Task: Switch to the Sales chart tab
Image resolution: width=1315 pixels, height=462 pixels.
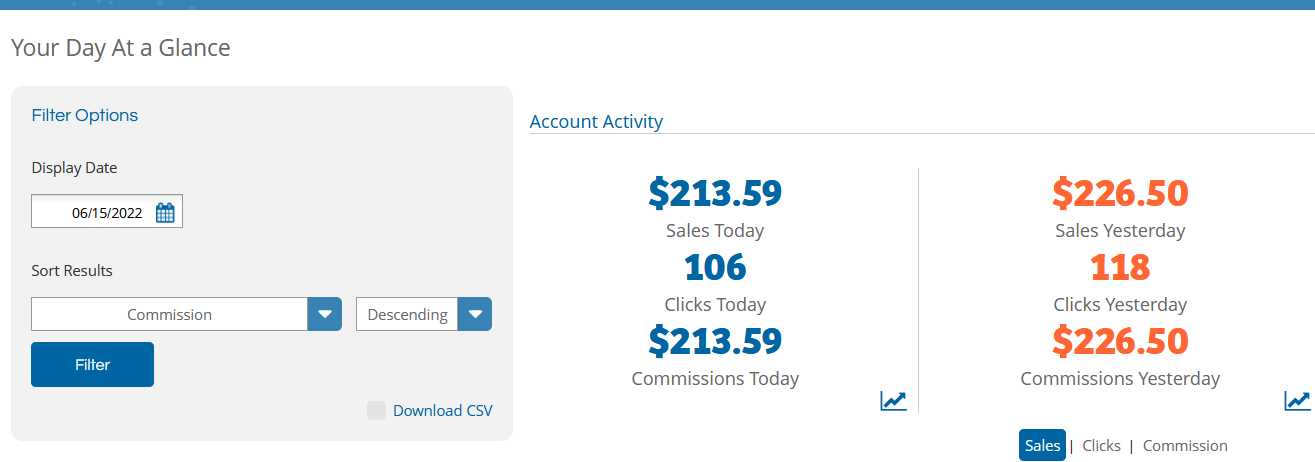Action: pyautogui.click(x=1042, y=446)
